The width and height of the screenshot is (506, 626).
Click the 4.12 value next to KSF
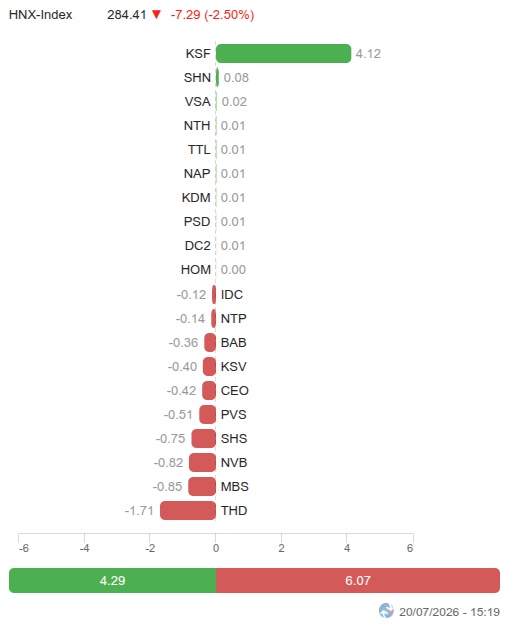368,53
